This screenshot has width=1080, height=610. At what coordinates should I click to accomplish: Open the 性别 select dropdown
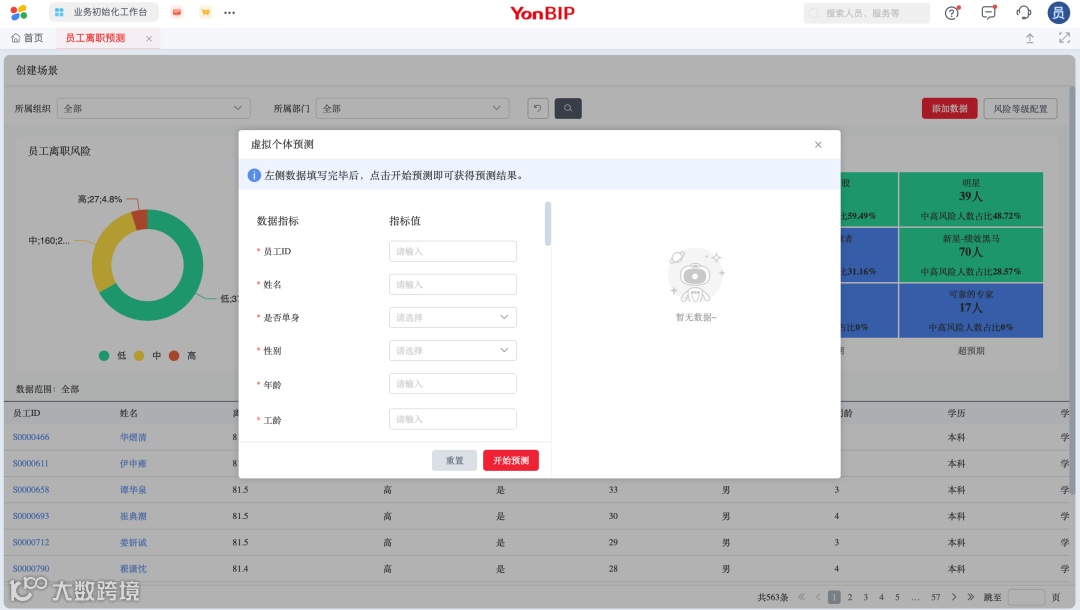point(453,350)
